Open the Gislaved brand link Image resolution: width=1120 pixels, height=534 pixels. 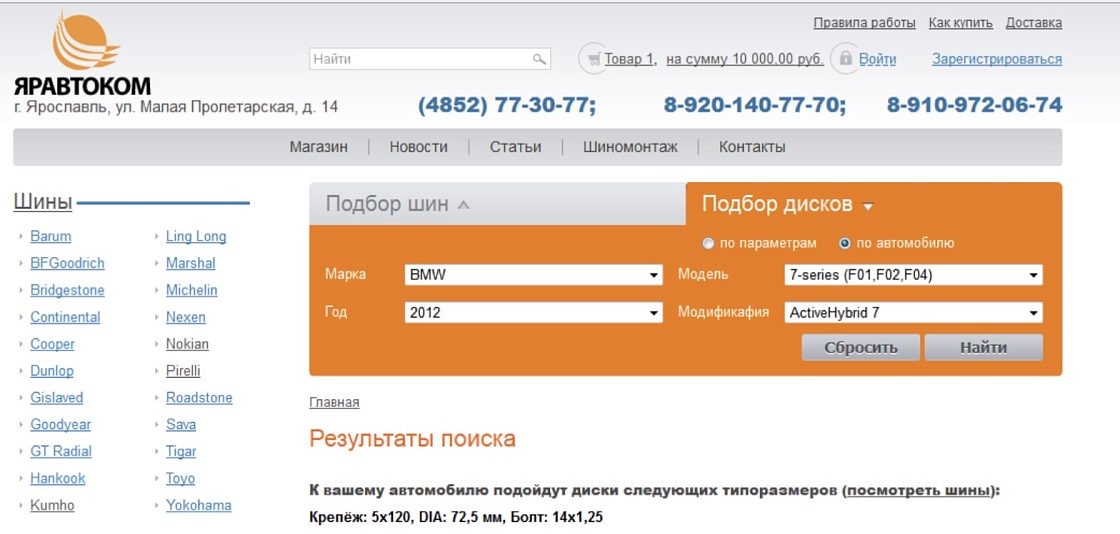point(56,398)
